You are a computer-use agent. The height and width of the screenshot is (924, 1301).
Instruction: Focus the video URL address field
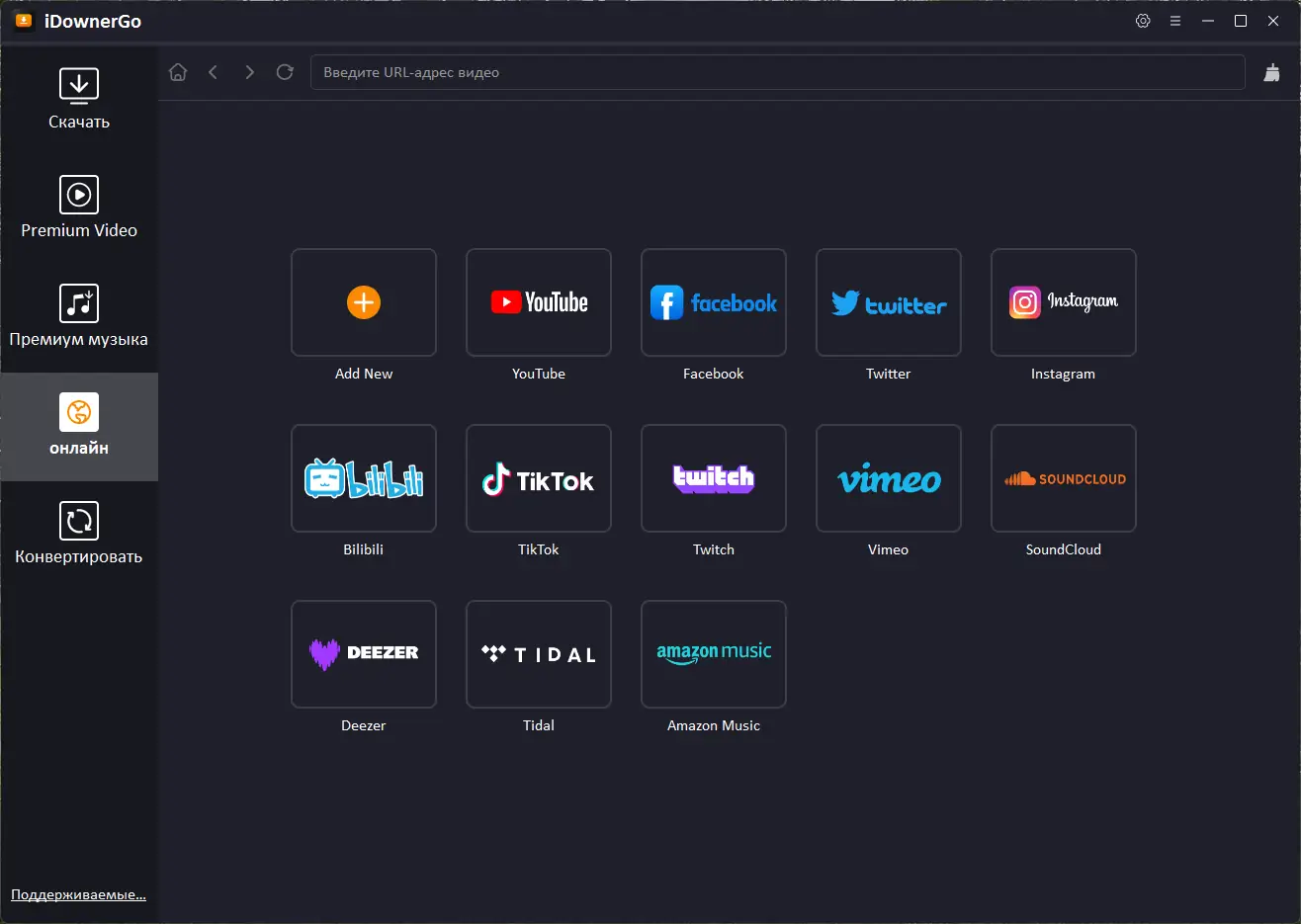tap(777, 72)
